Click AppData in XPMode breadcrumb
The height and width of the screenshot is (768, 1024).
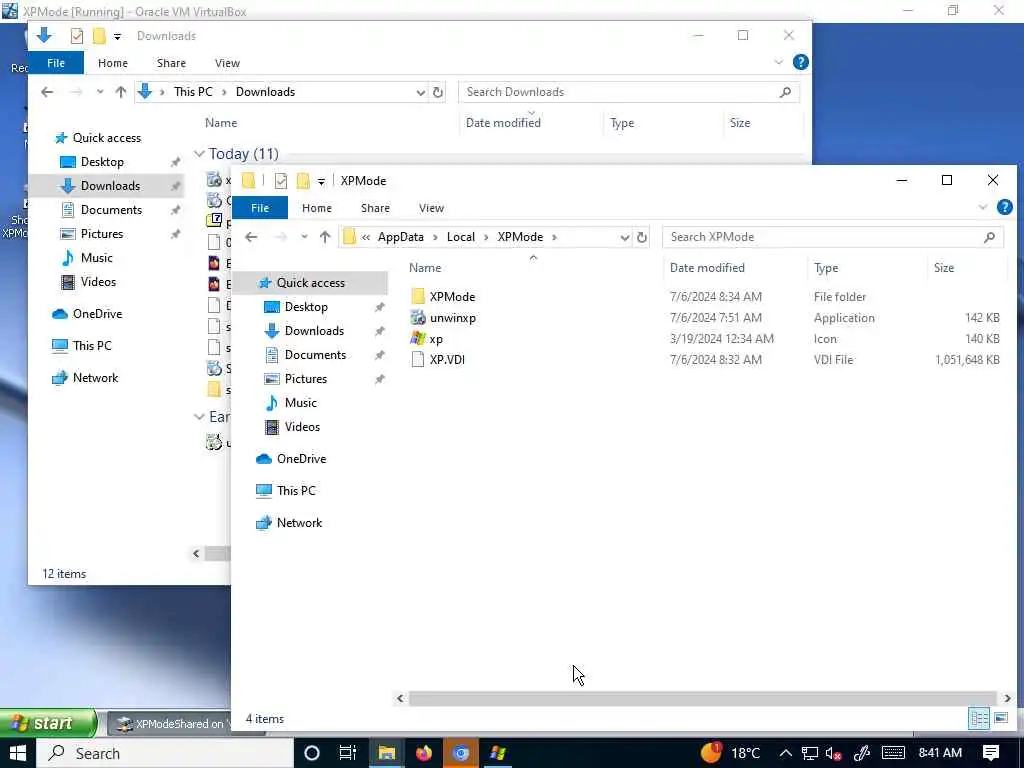pyautogui.click(x=400, y=237)
